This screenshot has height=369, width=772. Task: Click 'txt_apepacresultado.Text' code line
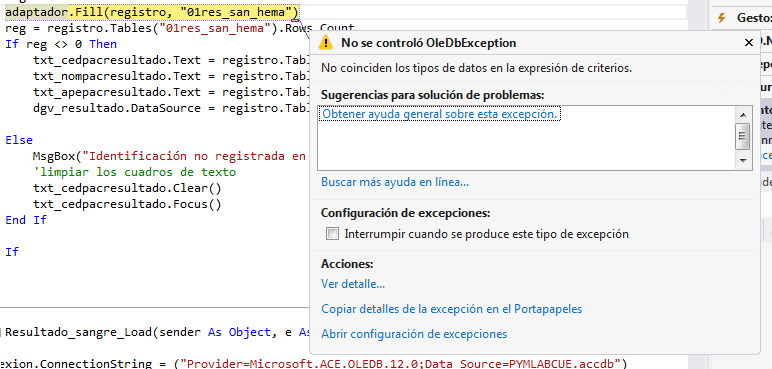pos(171,92)
